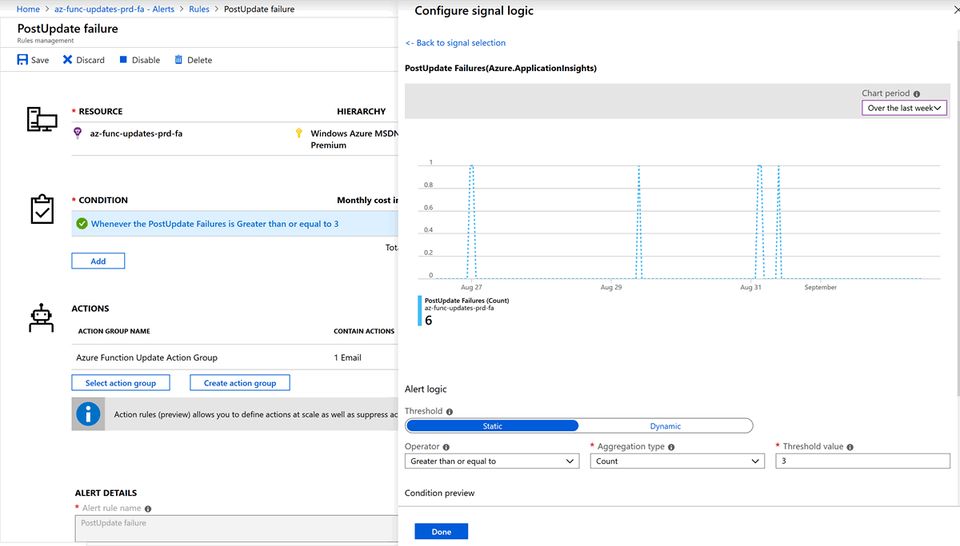Open Rules breadcrumb
Screen dimensions: 960x546
pyautogui.click(x=199, y=9)
